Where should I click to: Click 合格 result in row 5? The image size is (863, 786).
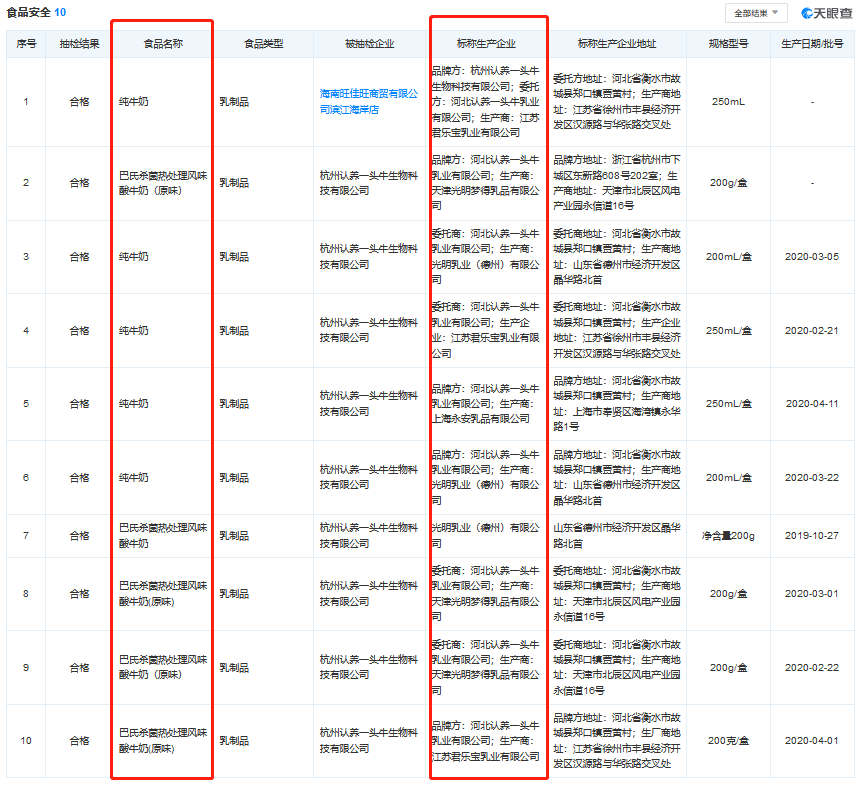pyautogui.click(x=80, y=403)
